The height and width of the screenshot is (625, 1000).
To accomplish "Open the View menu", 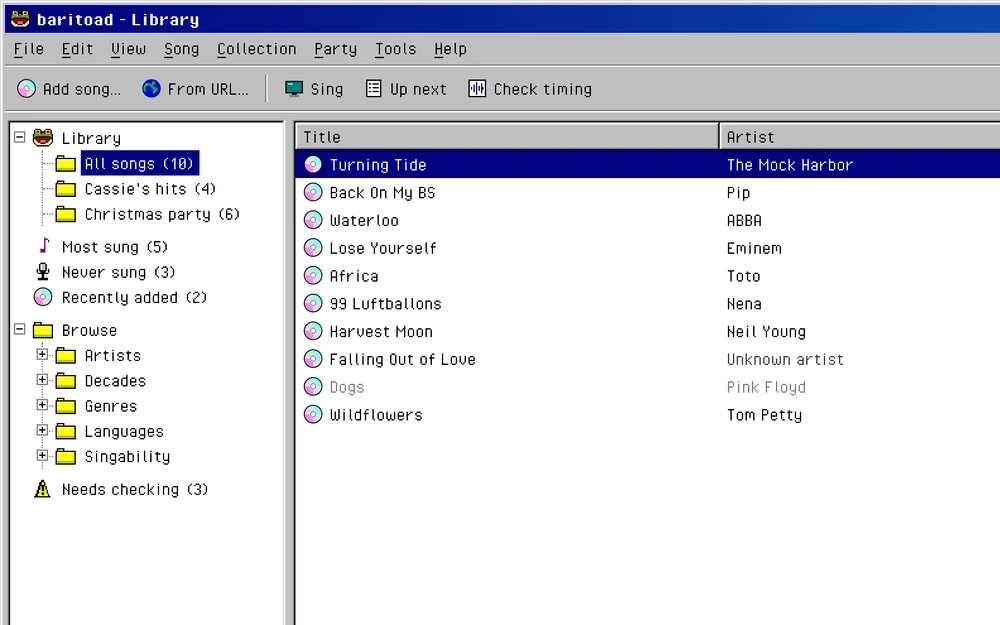I will pos(128,49).
